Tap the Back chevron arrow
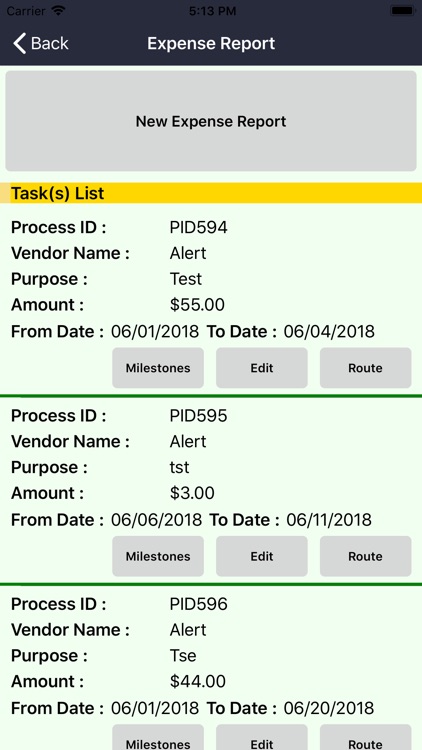This screenshot has height=750, width=422. point(19,44)
